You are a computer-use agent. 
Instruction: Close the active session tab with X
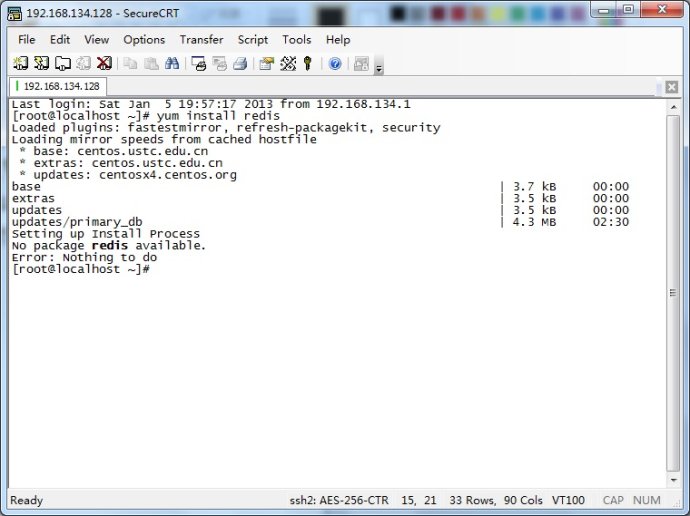click(672, 87)
